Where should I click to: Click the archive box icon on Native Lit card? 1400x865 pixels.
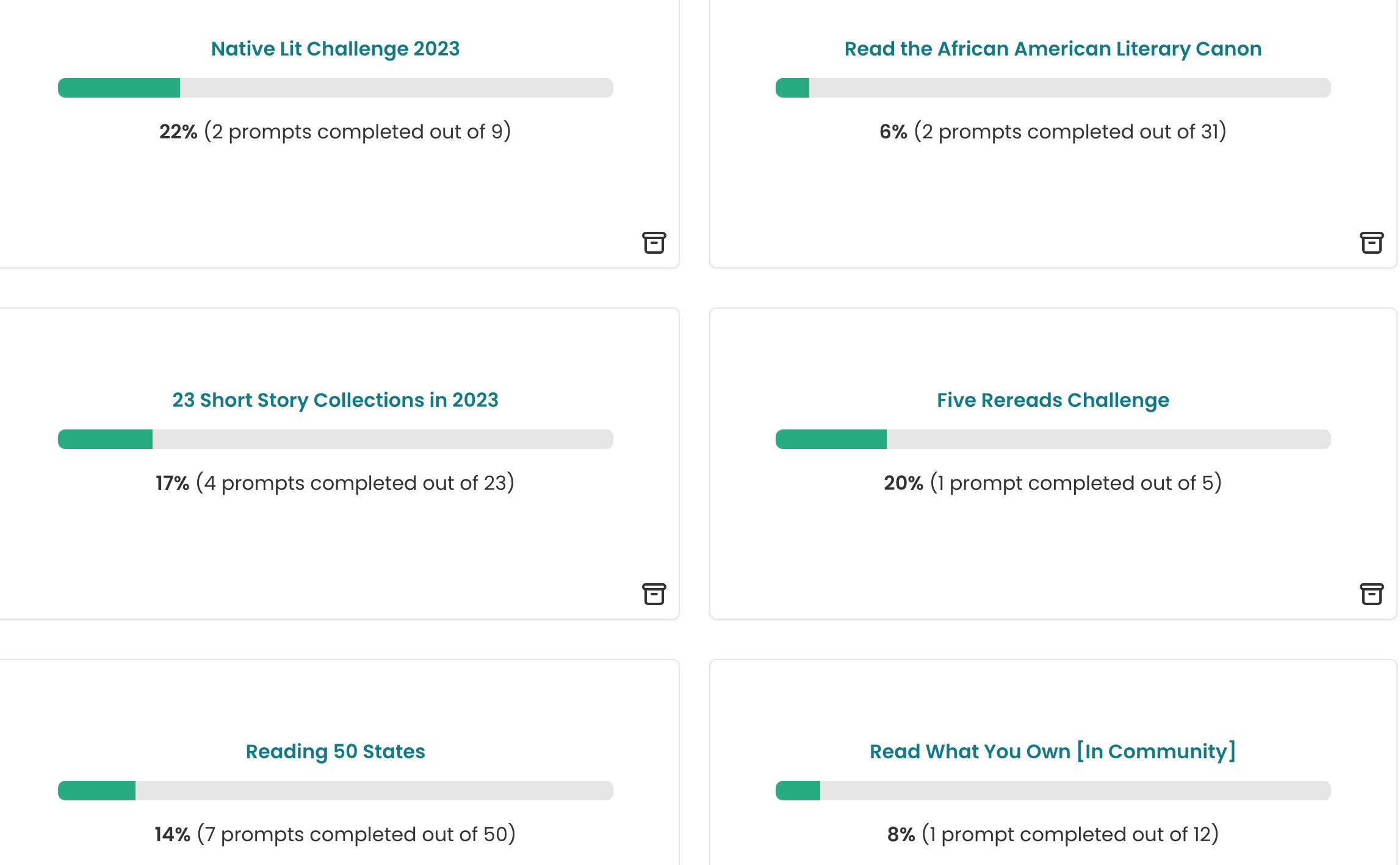pos(654,243)
